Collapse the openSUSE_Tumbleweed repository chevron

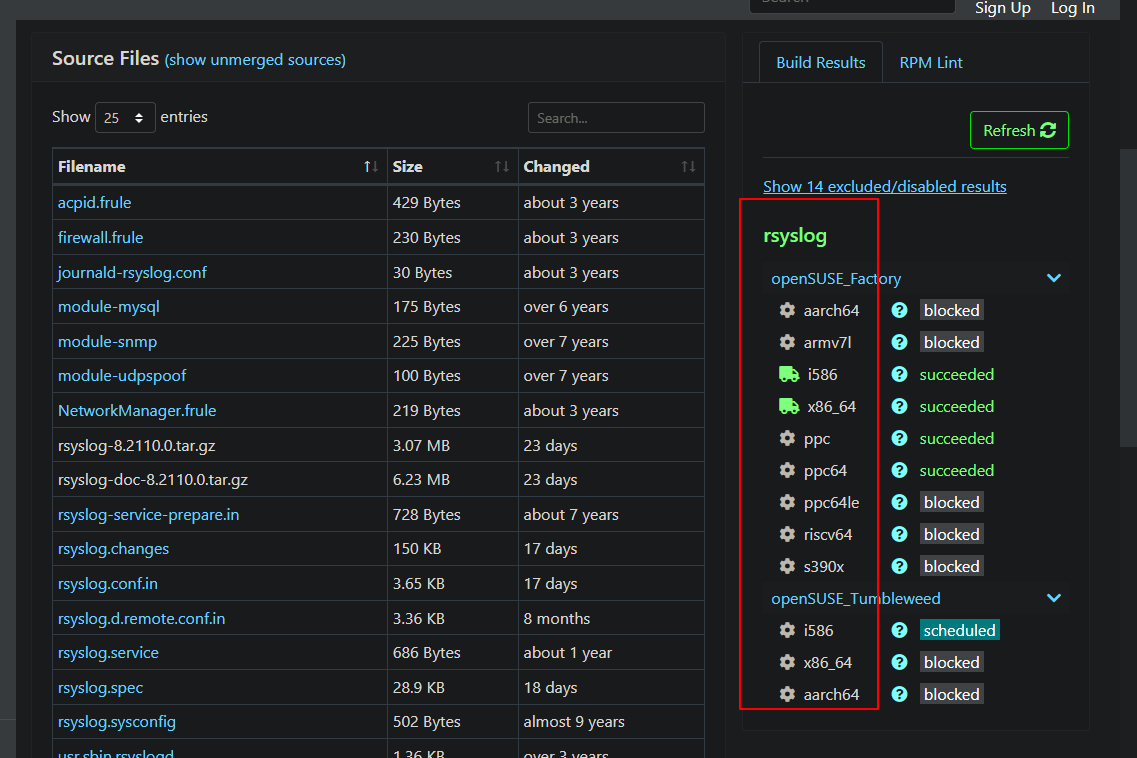(1053, 598)
